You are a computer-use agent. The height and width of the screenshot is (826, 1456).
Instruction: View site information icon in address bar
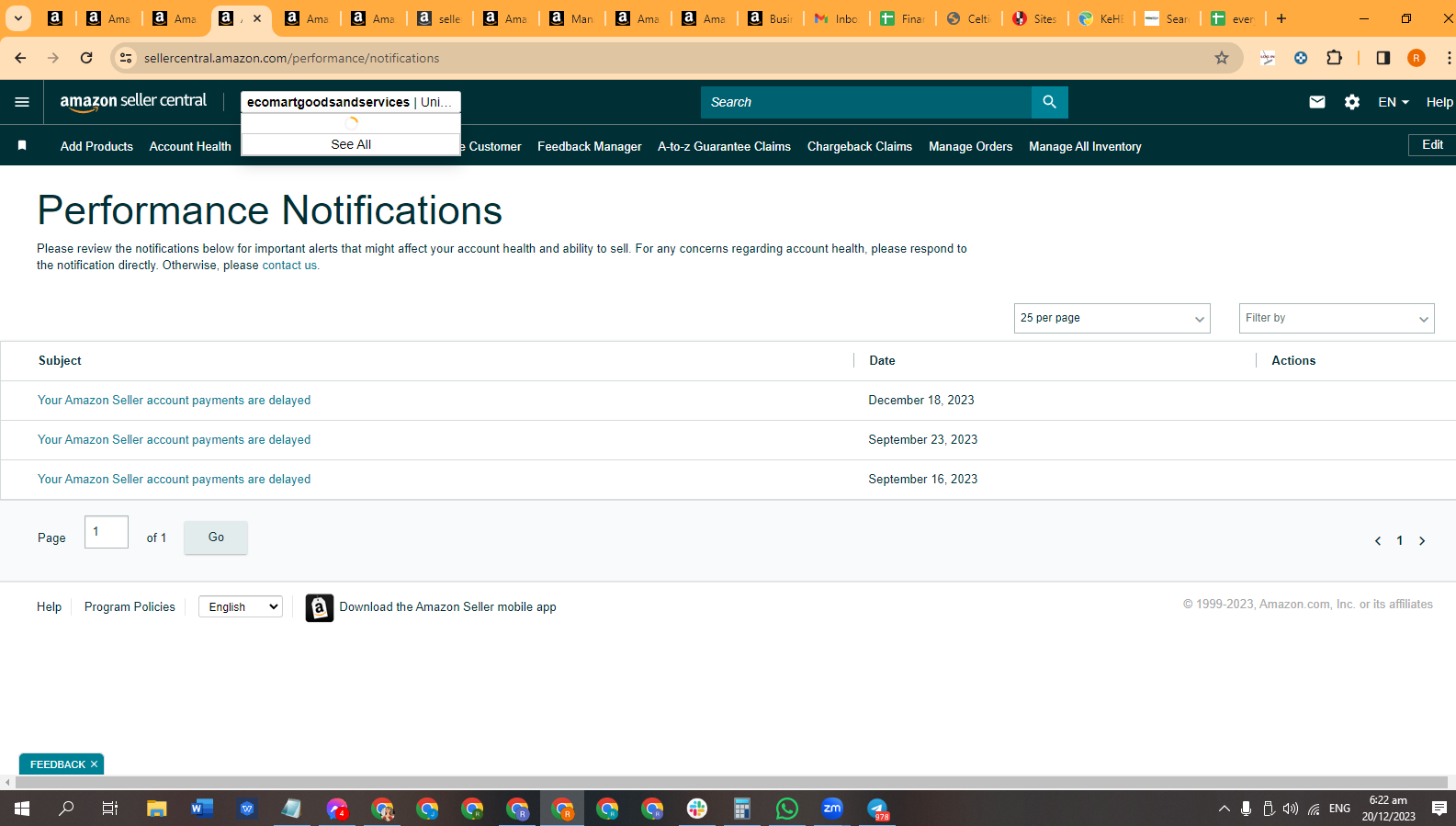point(126,58)
